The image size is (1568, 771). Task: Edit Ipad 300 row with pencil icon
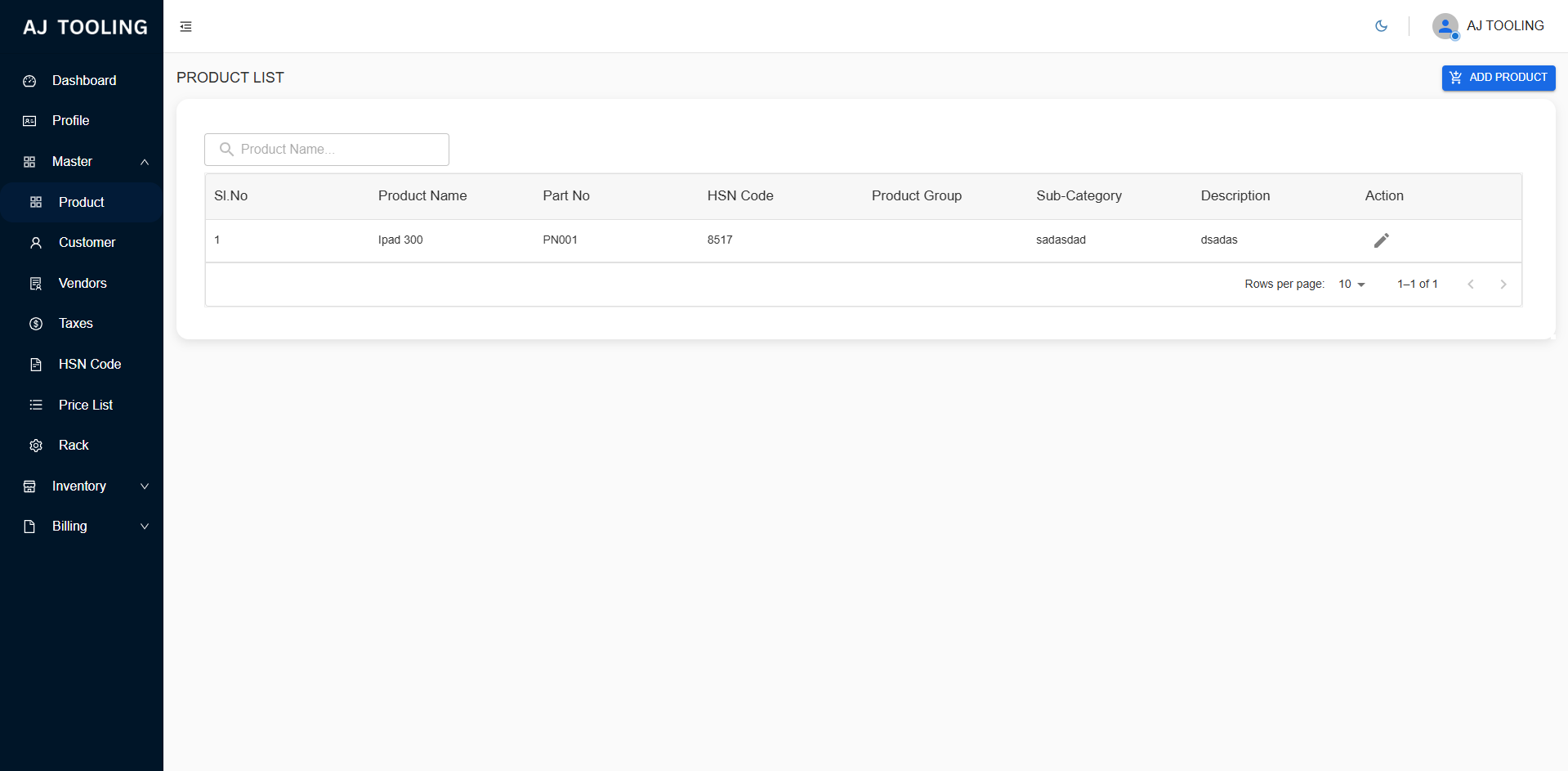[x=1381, y=240]
